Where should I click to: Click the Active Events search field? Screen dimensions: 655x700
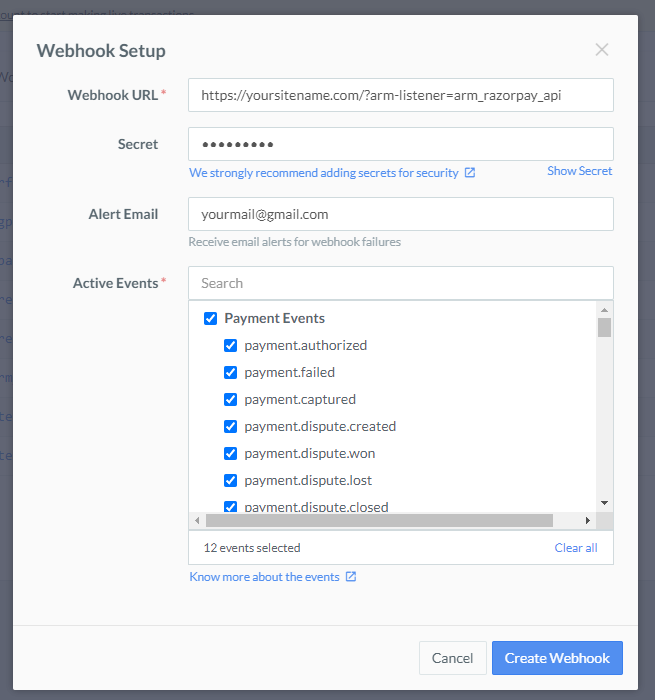tap(401, 283)
